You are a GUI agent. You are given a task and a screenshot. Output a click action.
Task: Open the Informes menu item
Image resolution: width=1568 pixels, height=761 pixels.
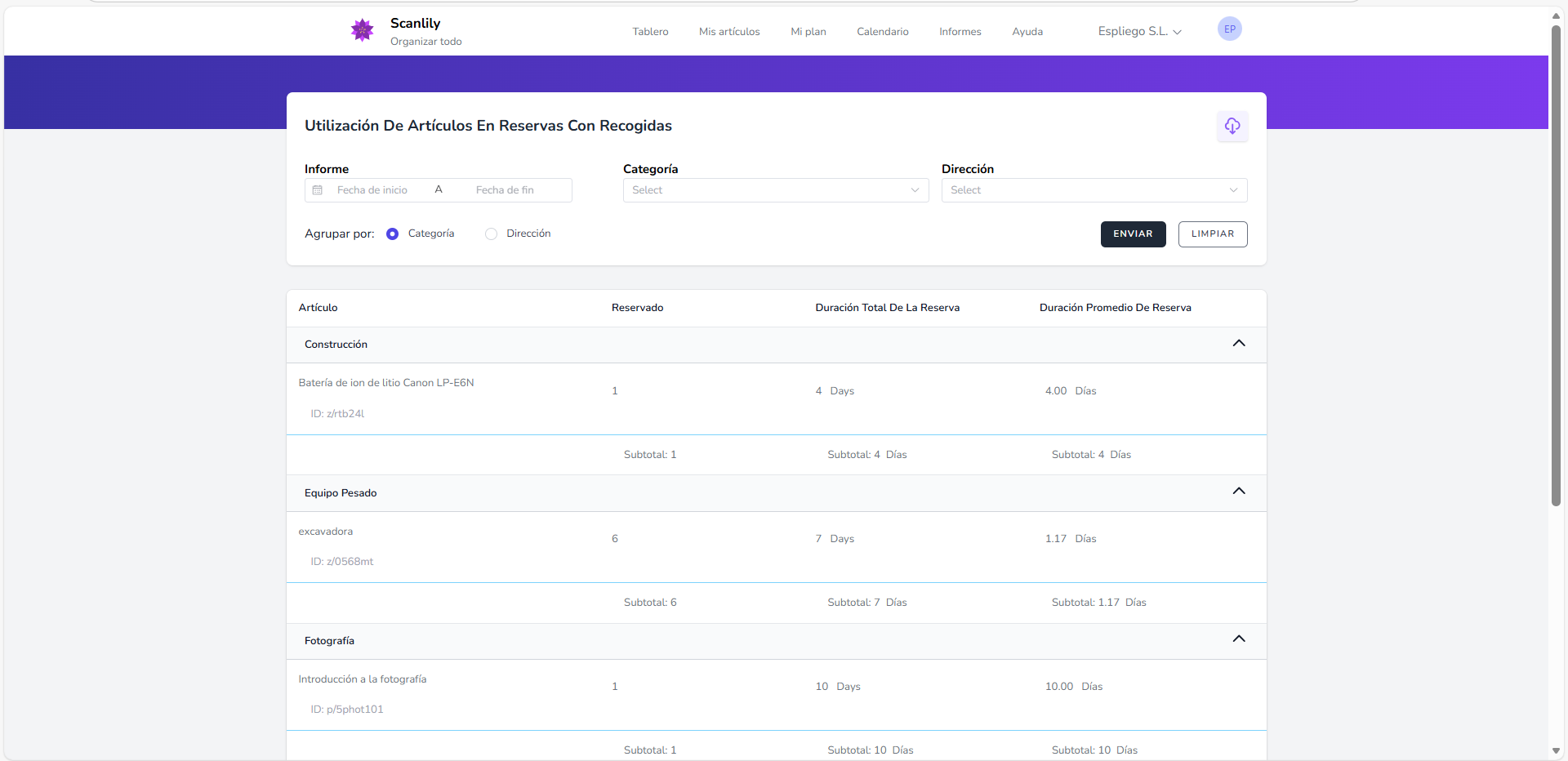[960, 32]
